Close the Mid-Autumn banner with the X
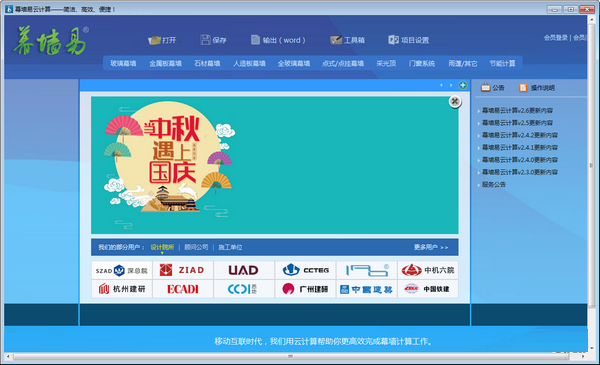This screenshot has height=365, width=600. 455,101
